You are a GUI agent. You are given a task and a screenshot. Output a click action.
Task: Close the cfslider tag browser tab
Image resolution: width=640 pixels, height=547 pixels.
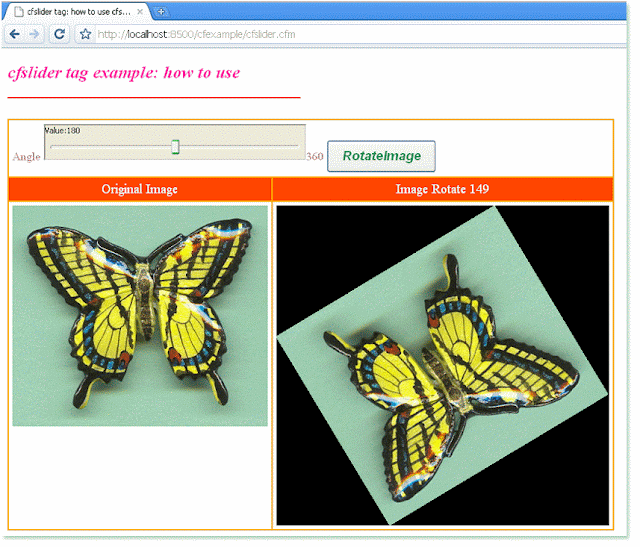(140, 12)
